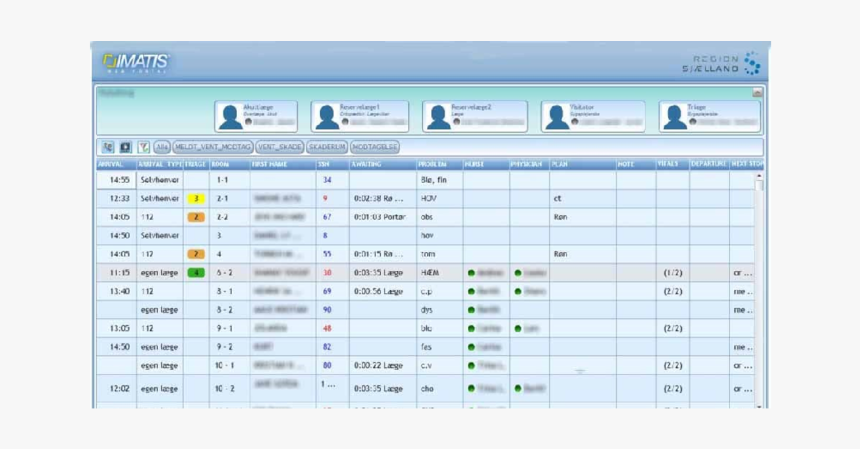The image size is (860, 449).
Task: Click the first toolbar icon left of Alle
Action: click(108, 147)
